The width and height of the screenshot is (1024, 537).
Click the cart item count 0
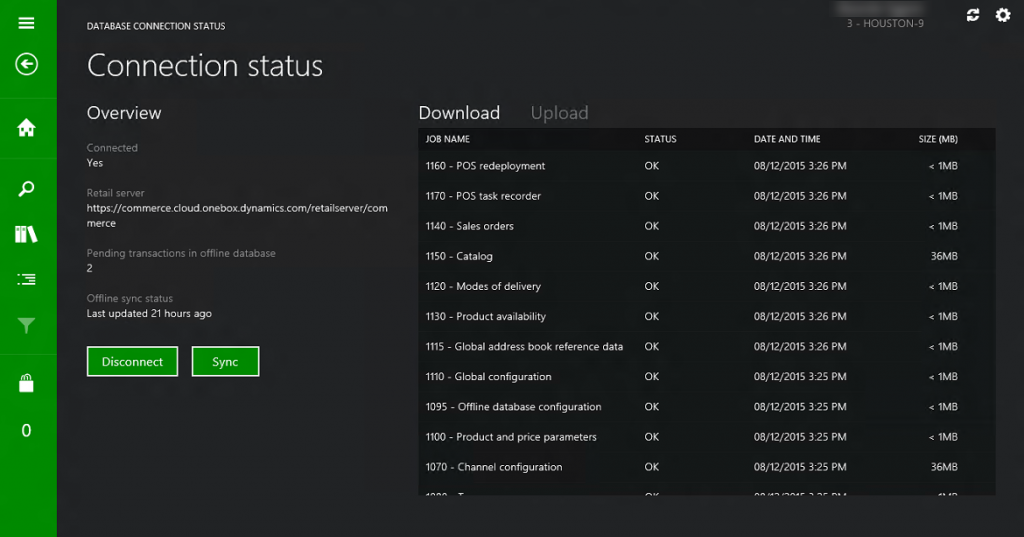(x=27, y=431)
